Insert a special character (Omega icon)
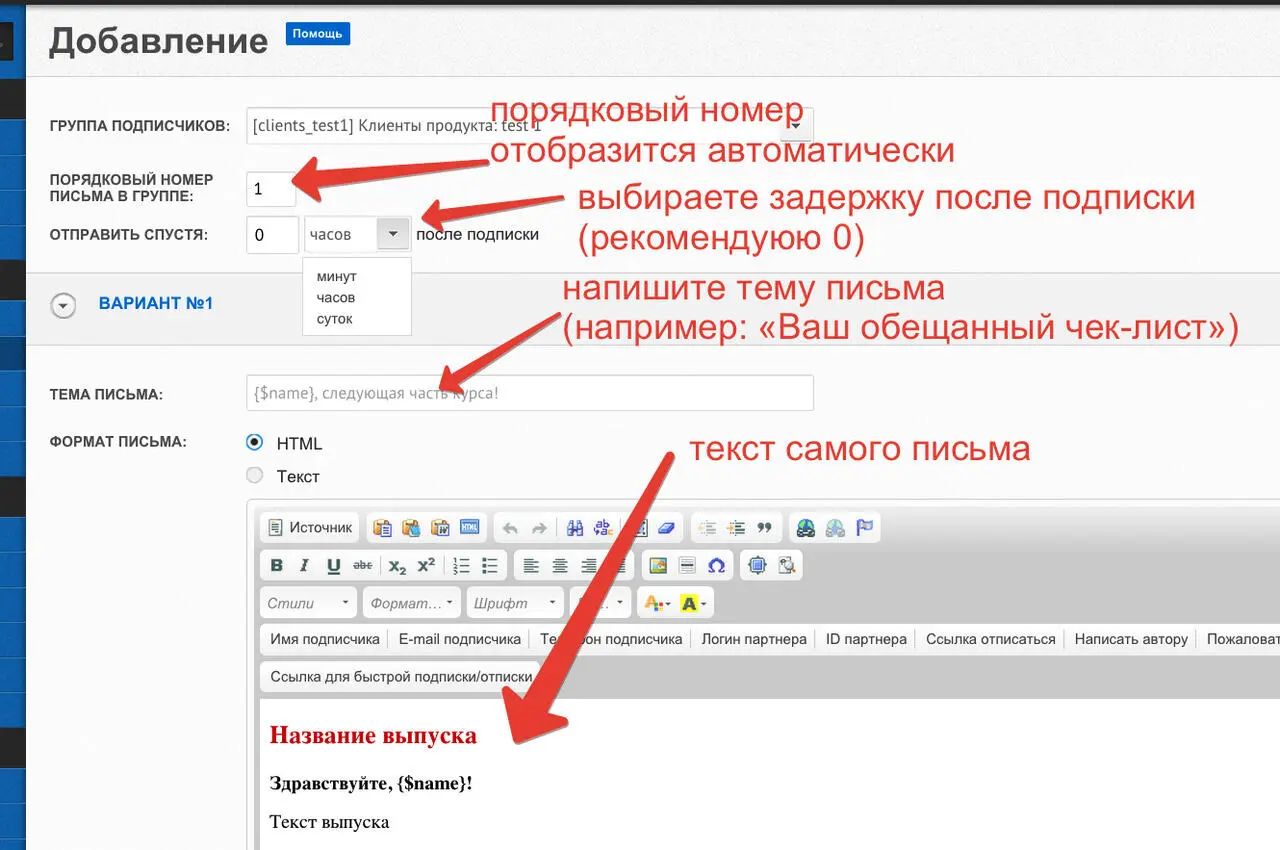Viewport: 1280px width, 850px height. pos(716,566)
